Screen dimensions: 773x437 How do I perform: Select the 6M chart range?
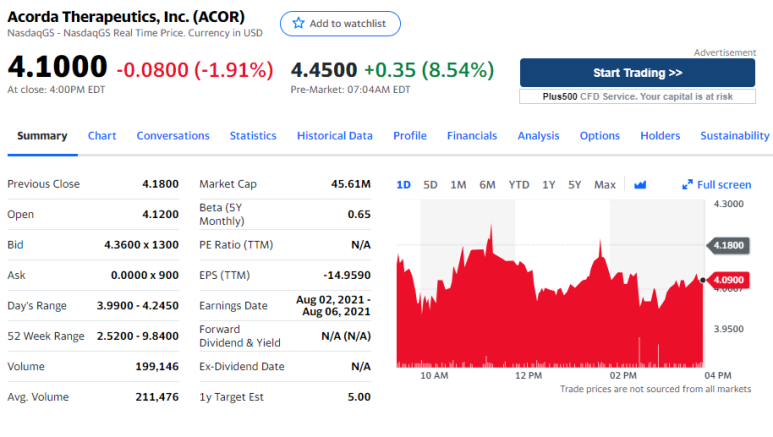487,185
